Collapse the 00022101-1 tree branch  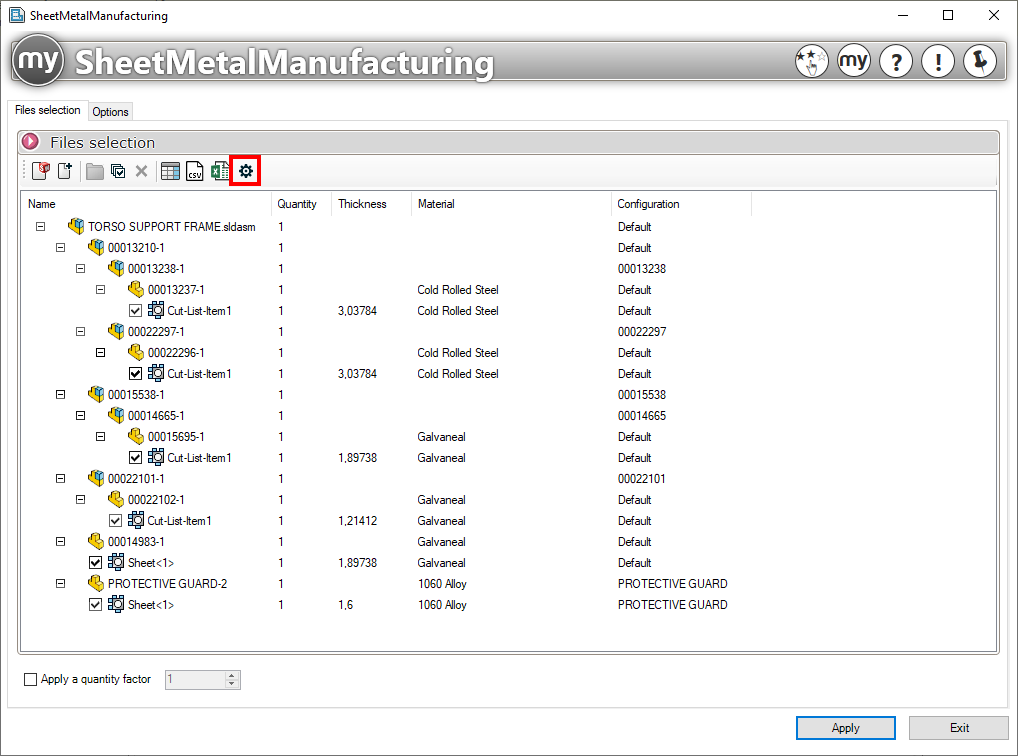click(60, 478)
